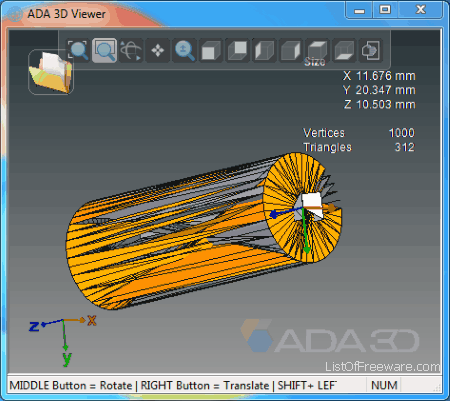Click the status bar mouse hints text
This screenshot has width=450, height=401.
(x=172, y=386)
